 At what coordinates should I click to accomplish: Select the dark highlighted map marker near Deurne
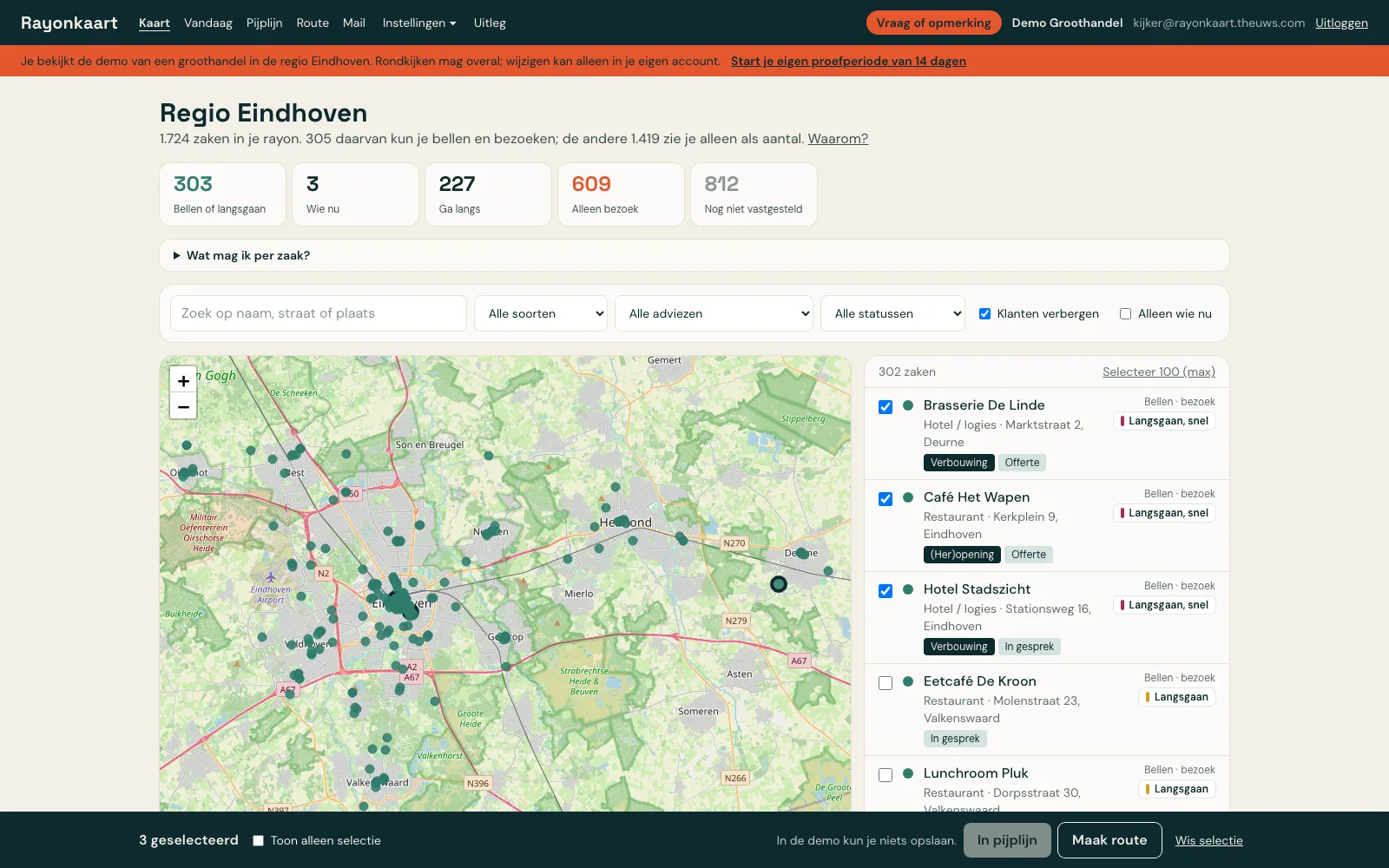pyautogui.click(x=779, y=584)
